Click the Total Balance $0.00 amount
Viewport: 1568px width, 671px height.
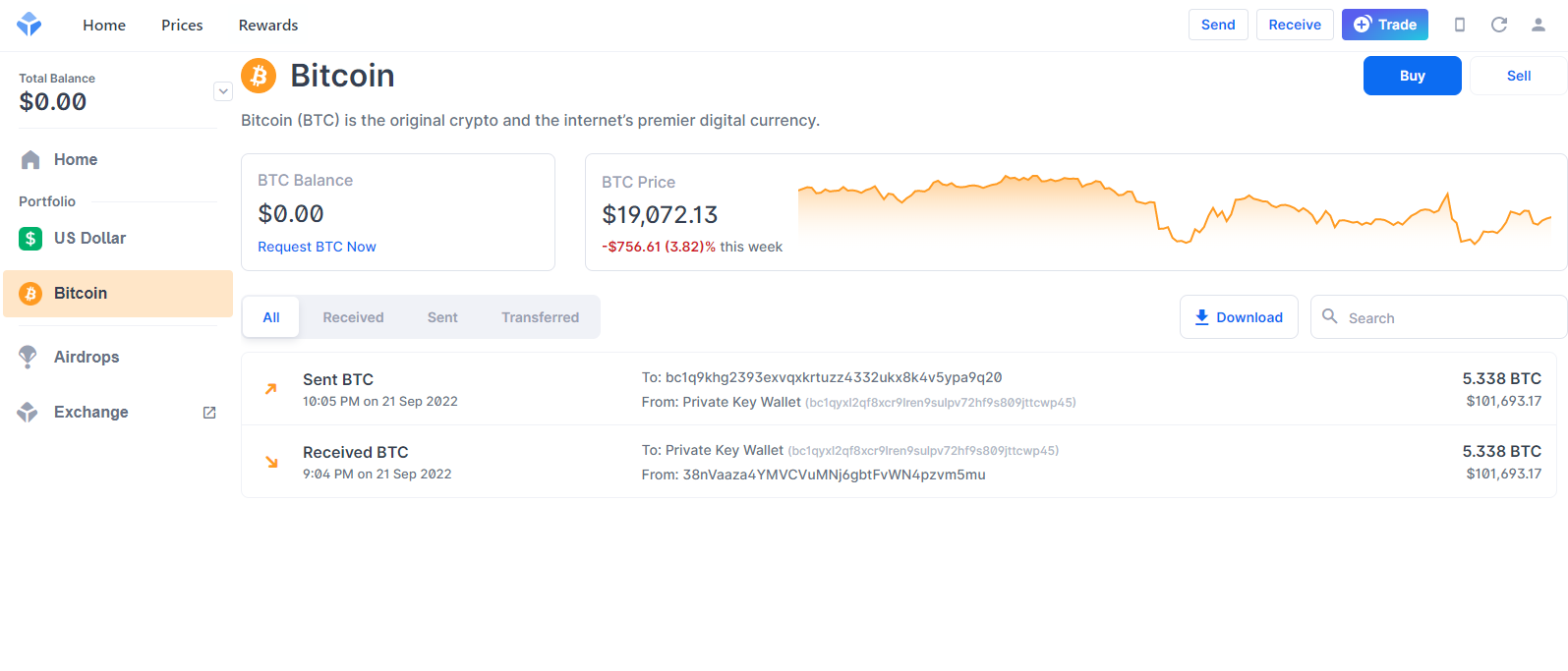pos(53,101)
